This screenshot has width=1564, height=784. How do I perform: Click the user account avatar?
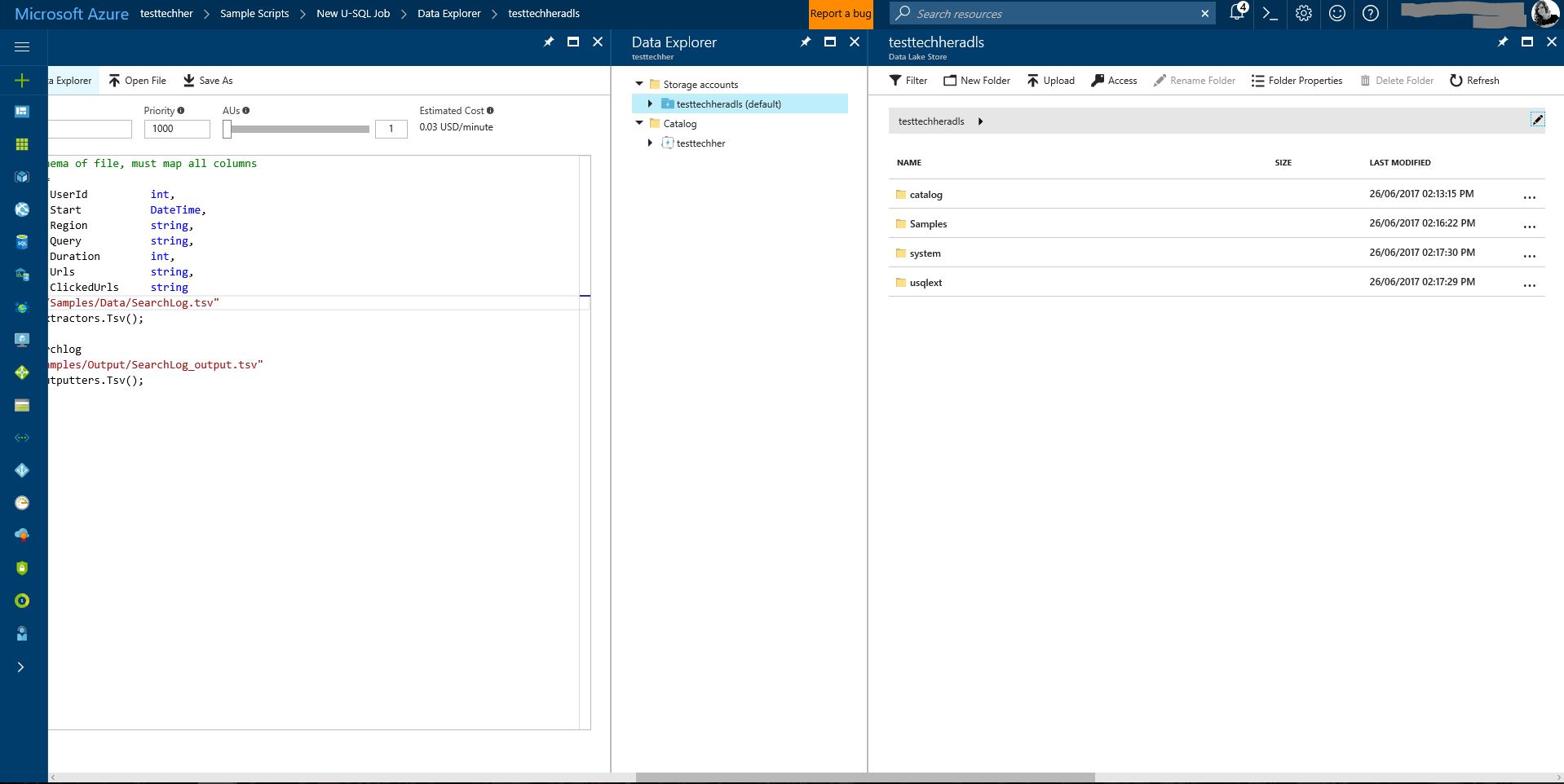(1544, 13)
